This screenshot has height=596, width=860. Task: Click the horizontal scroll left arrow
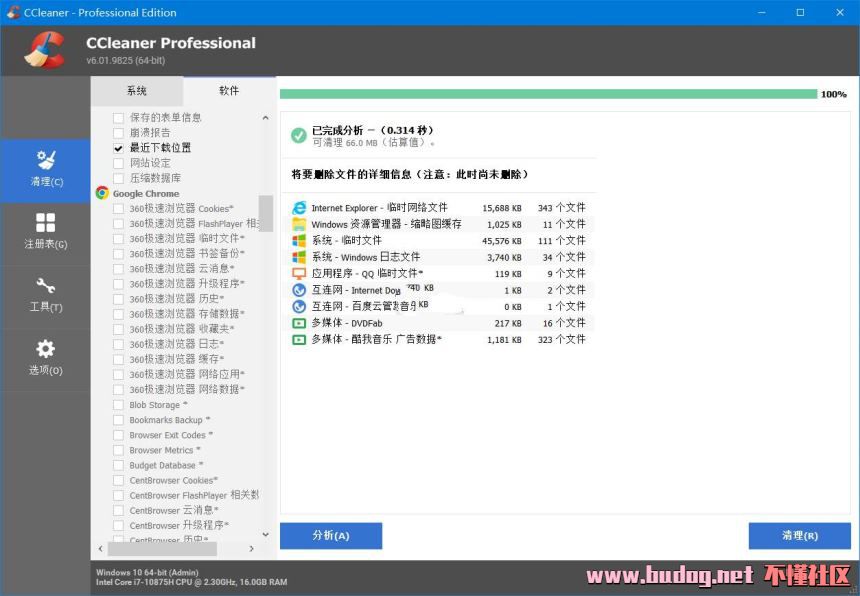coord(100,548)
